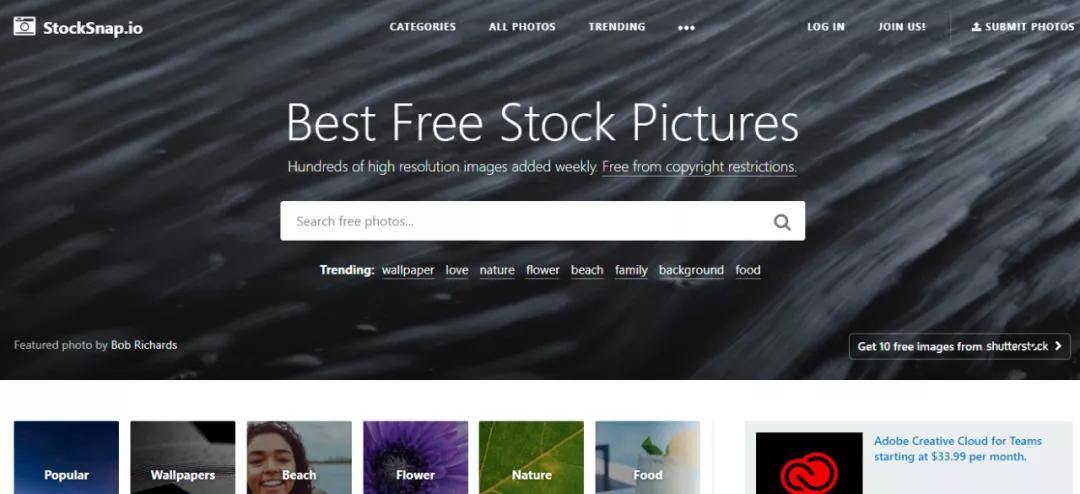1080x494 pixels.
Task: Select the trending tag wallpaper
Action: [408, 270]
